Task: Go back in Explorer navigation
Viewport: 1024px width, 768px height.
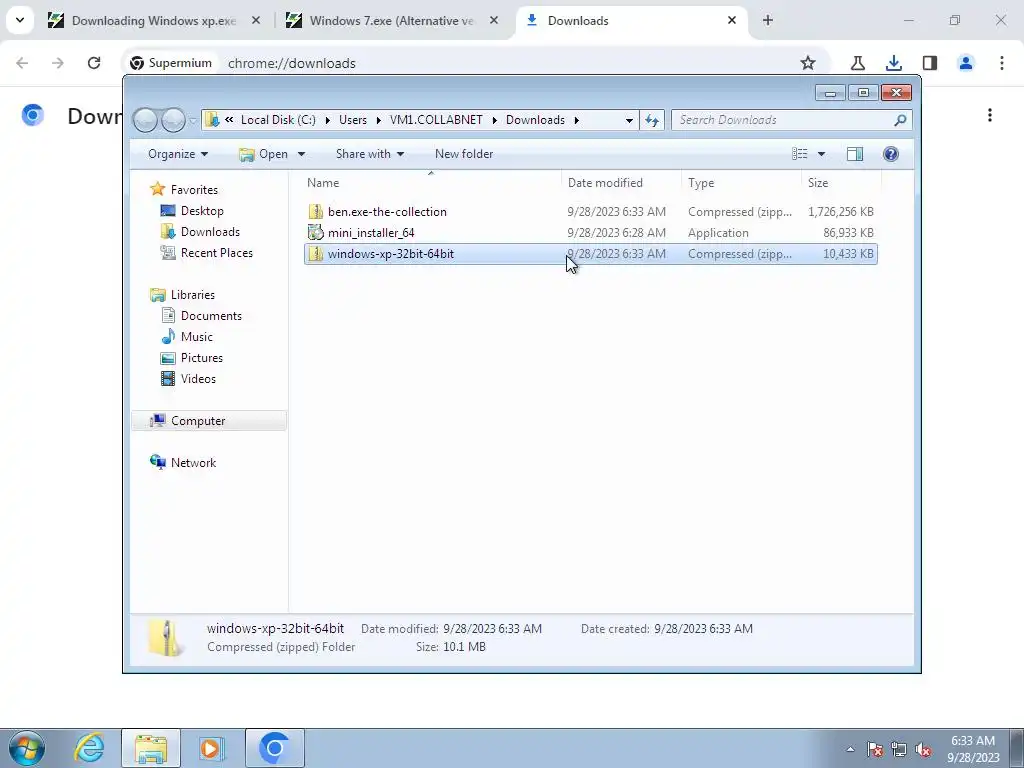Action: [x=145, y=120]
